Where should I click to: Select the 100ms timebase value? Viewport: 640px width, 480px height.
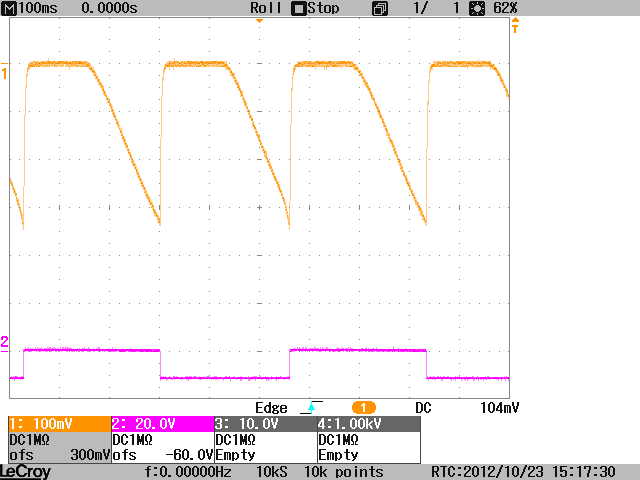38,8
